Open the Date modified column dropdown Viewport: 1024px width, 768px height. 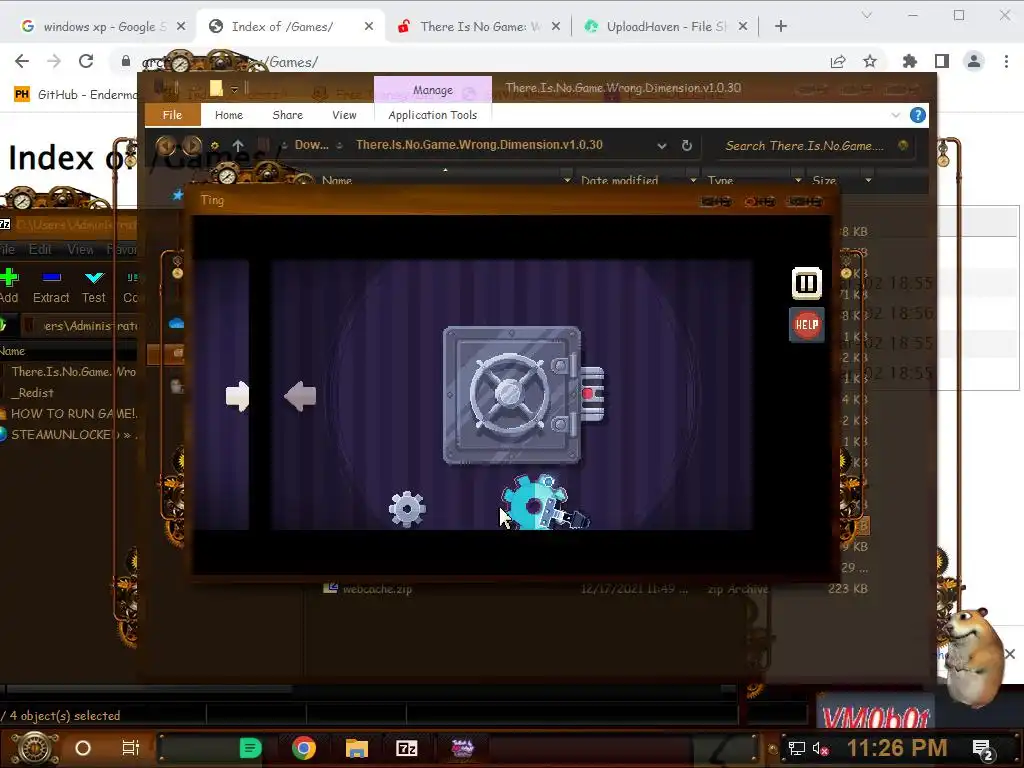(693, 180)
